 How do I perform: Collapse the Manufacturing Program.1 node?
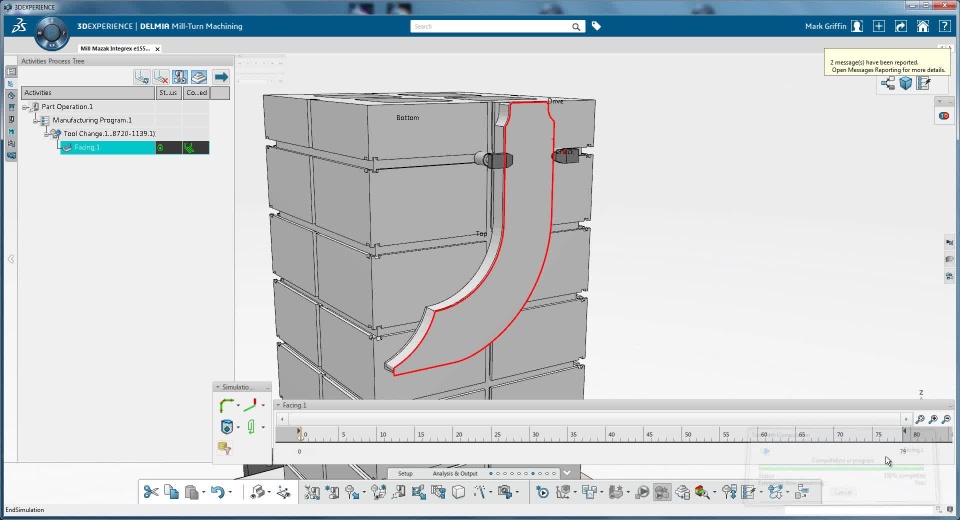coord(36,120)
